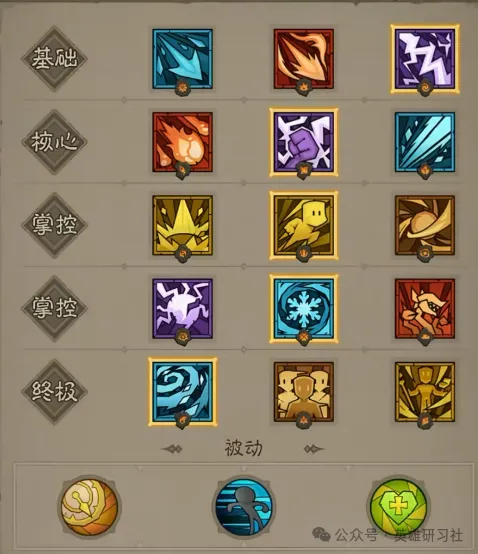This screenshot has width=478, height=554.
Task: Select the blue running figure passive
Action: pyautogui.click(x=244, y=507)
